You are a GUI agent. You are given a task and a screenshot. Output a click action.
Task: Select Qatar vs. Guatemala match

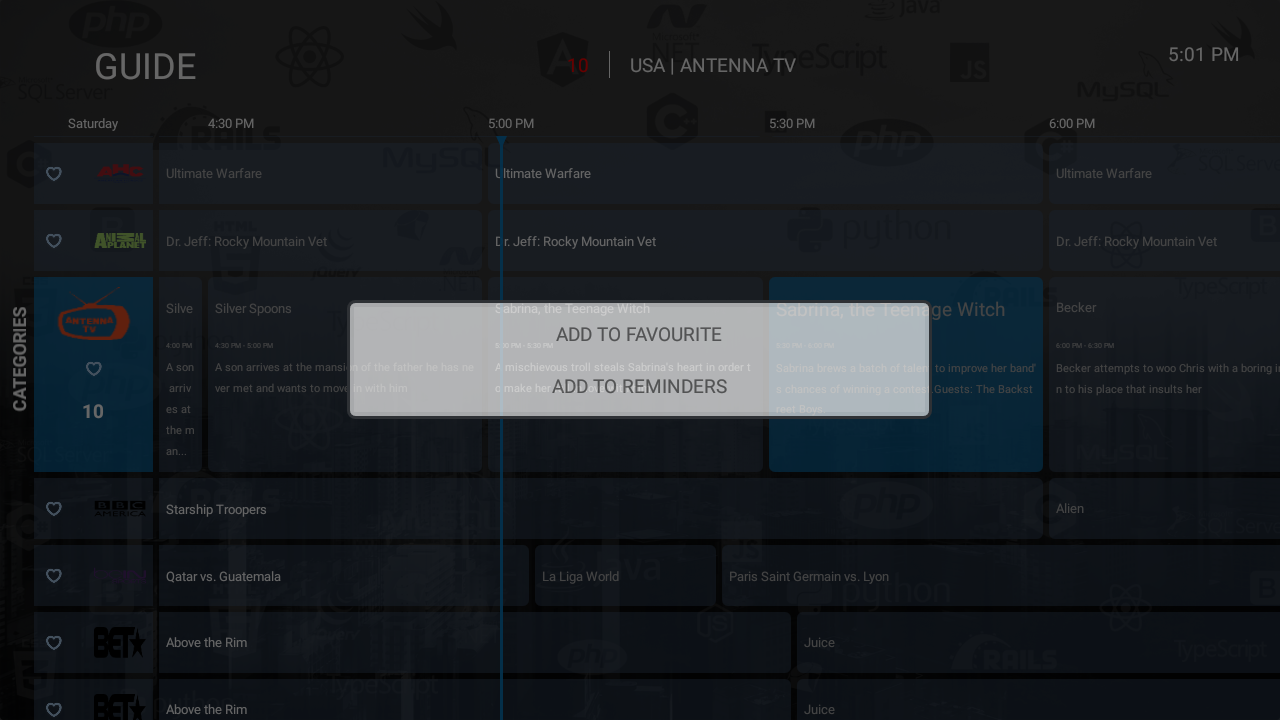pos(343,576)
